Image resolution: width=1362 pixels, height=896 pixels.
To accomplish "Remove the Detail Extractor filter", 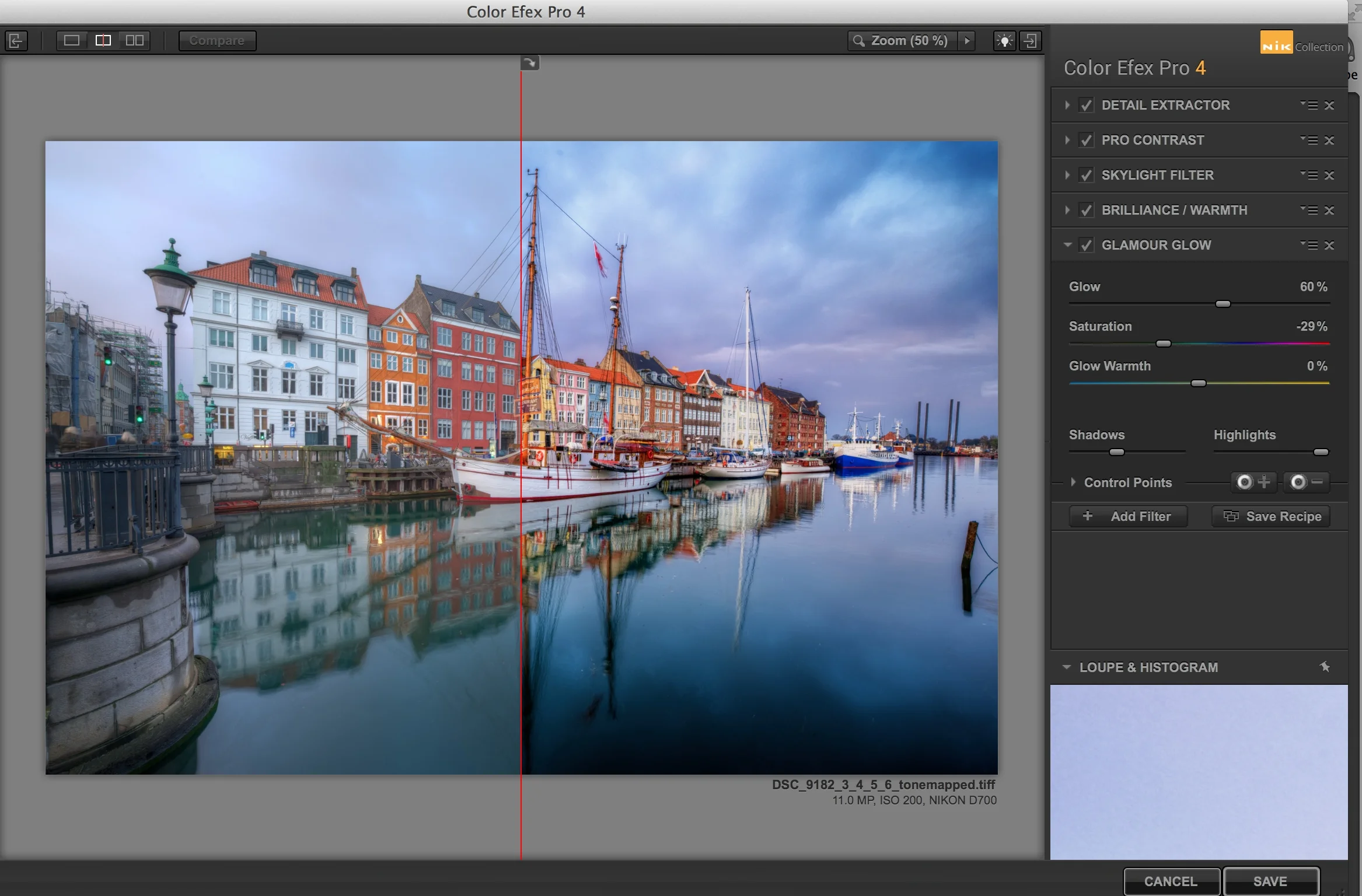I will (1329, 105).
